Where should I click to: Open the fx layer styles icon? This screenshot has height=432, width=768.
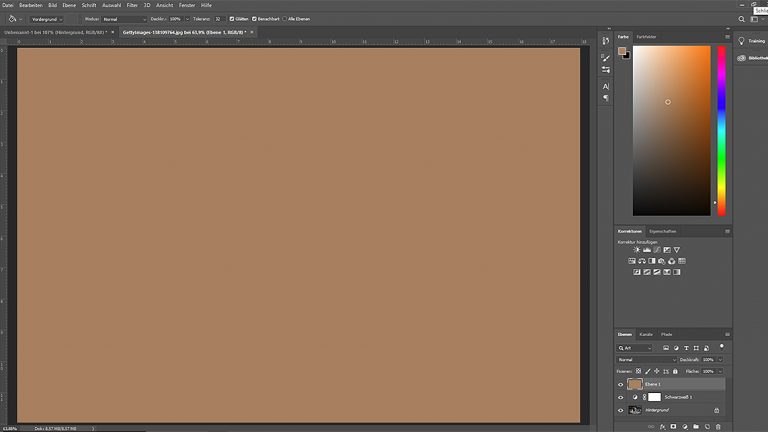pyautogui.click(x=662, y=425)
